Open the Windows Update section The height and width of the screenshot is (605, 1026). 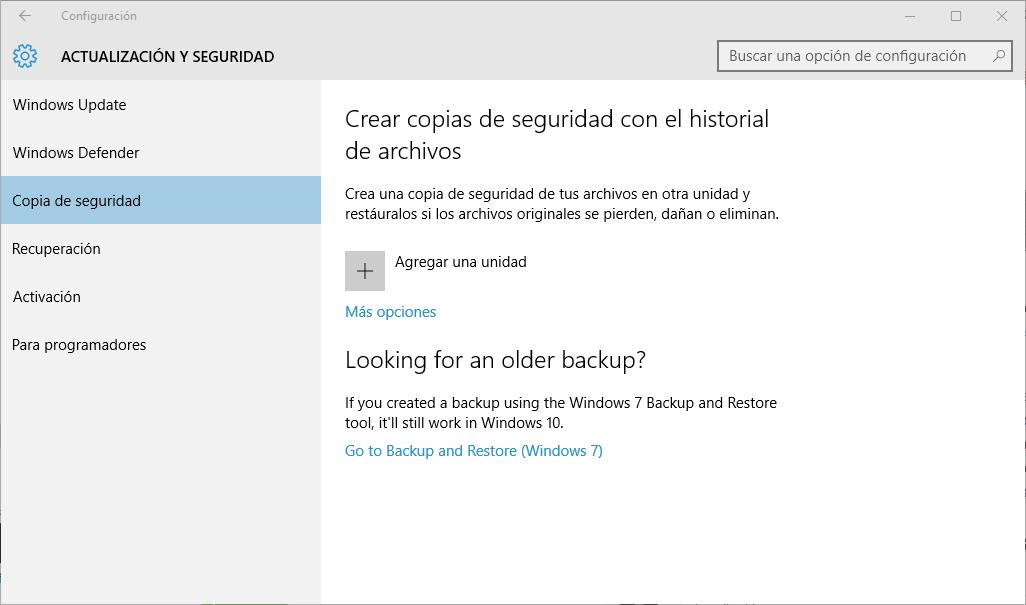point(70,105)
